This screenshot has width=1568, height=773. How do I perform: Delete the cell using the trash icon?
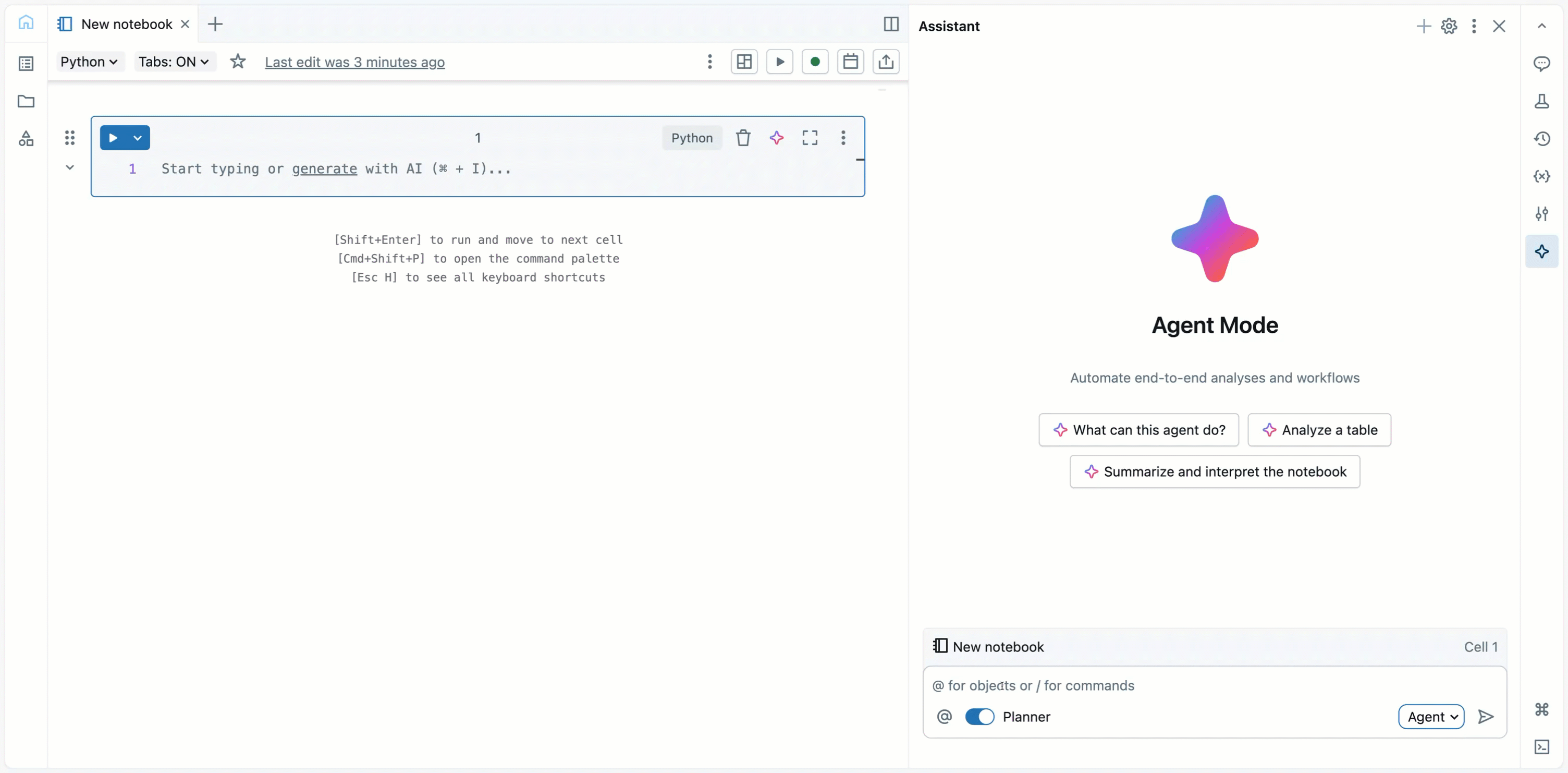click(x=743, y=138)
